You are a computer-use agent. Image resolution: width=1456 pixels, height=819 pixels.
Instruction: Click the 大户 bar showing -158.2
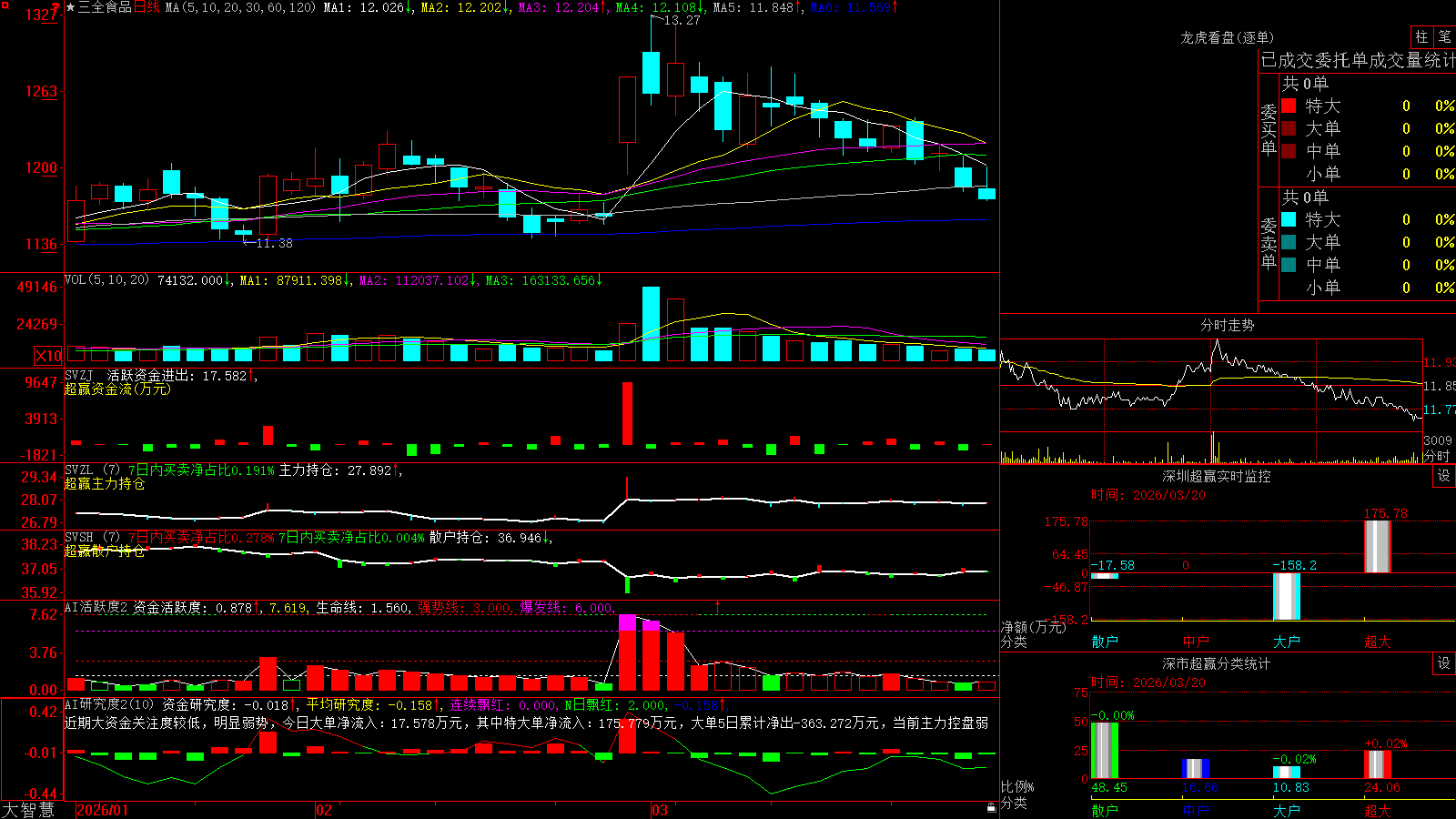(1287, 597)
